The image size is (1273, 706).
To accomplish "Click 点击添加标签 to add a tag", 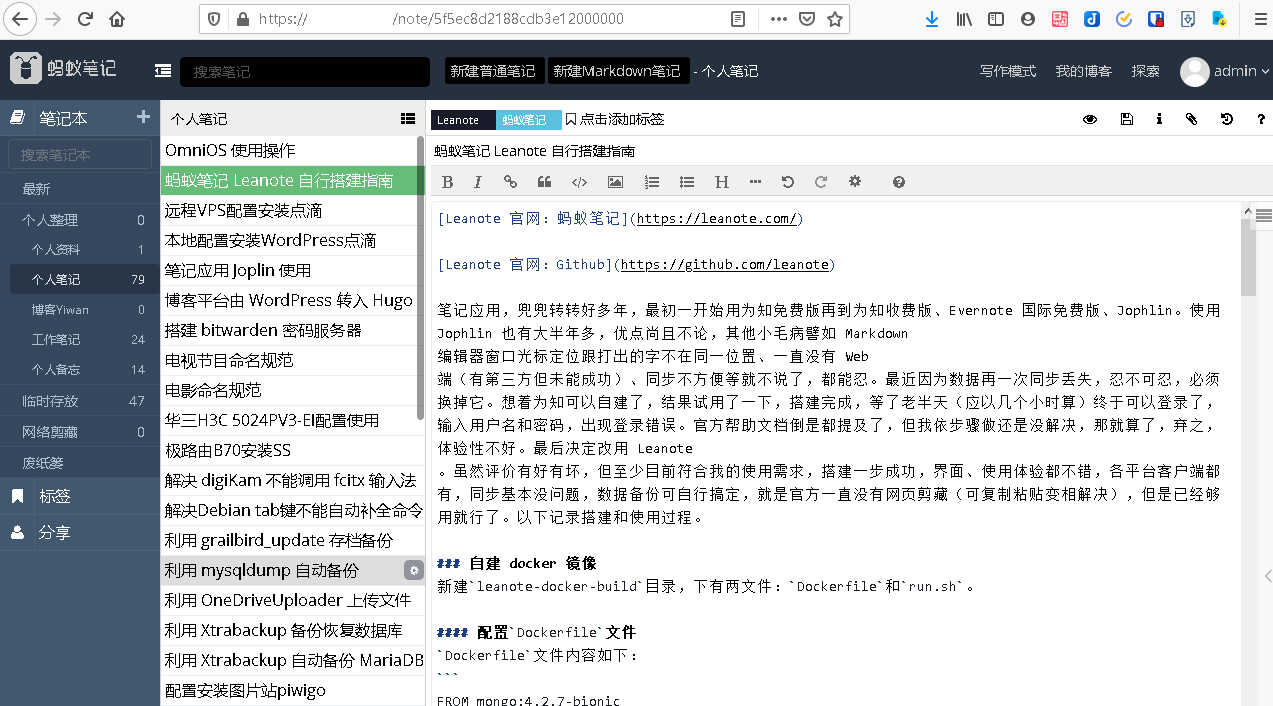I will 615,119.
